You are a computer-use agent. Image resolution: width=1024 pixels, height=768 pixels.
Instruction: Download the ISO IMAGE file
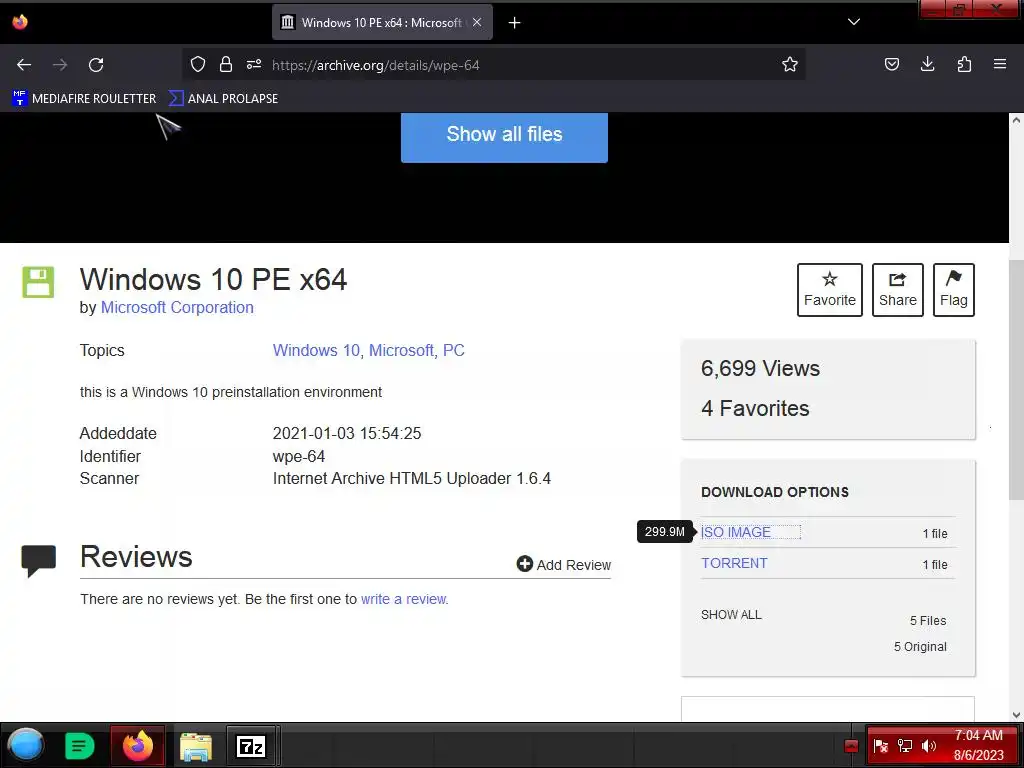click(x=736, y=532)
